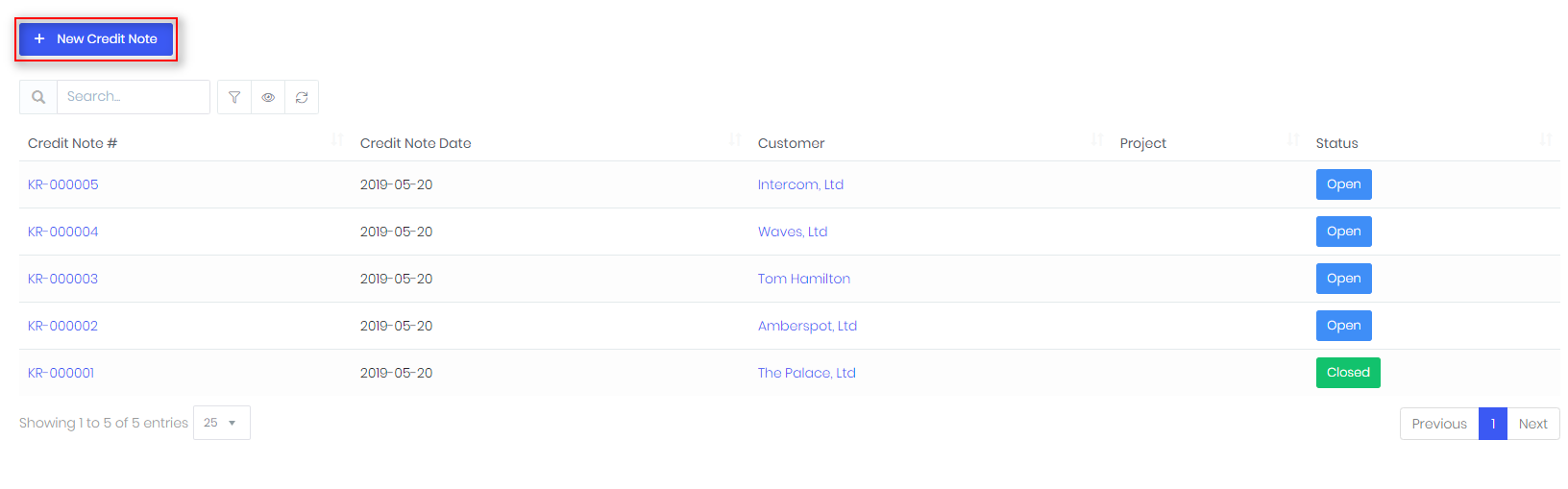The height and width of the screenshot is (489, 1568).
Task: Go to Previous page
Action: [x=1439, y=424]
